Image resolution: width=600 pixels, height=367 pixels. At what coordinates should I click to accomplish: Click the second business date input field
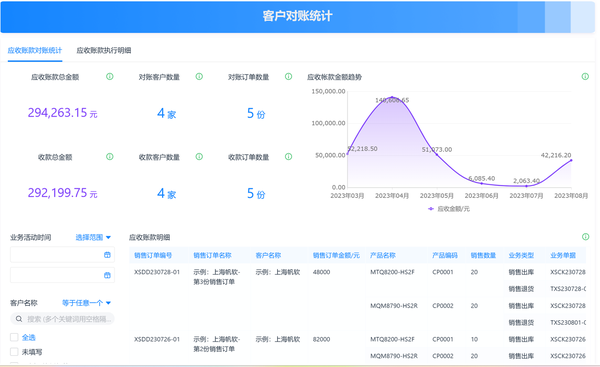click(62, 275)
